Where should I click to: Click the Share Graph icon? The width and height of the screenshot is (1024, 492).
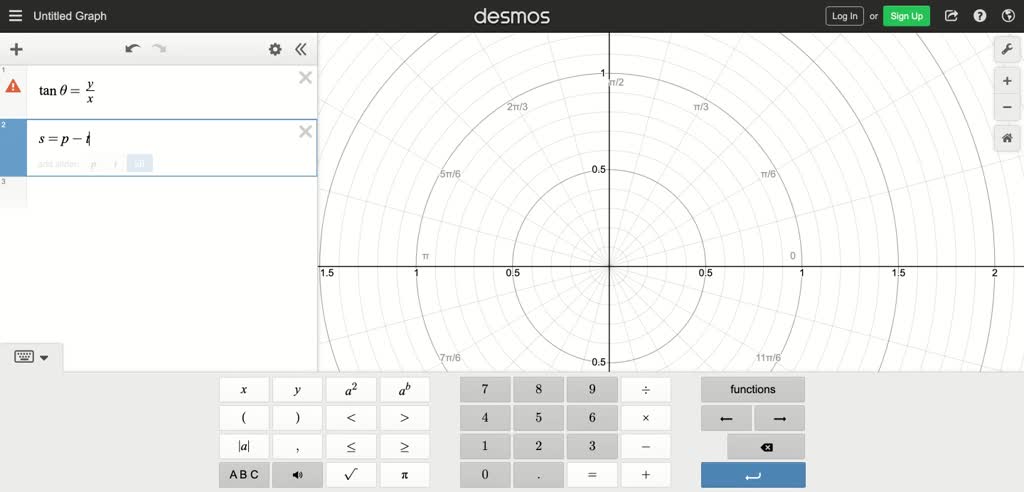951,16
